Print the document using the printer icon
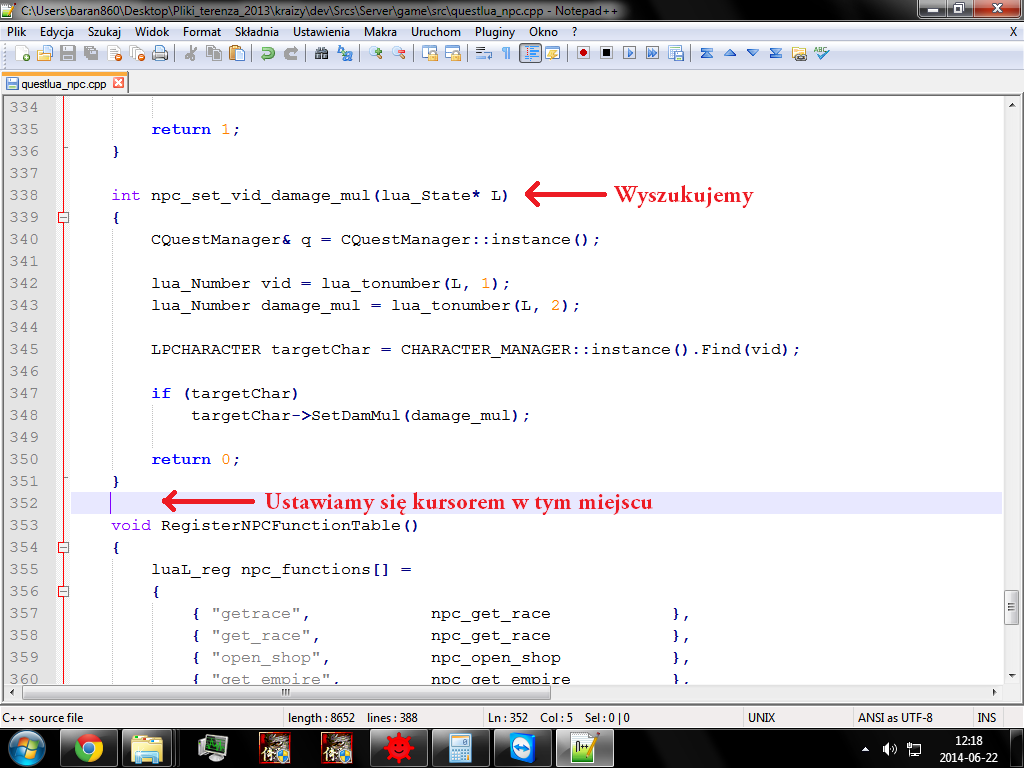Image resolution: width=1024 pixels, height=768 pixels. click(160, 54)
